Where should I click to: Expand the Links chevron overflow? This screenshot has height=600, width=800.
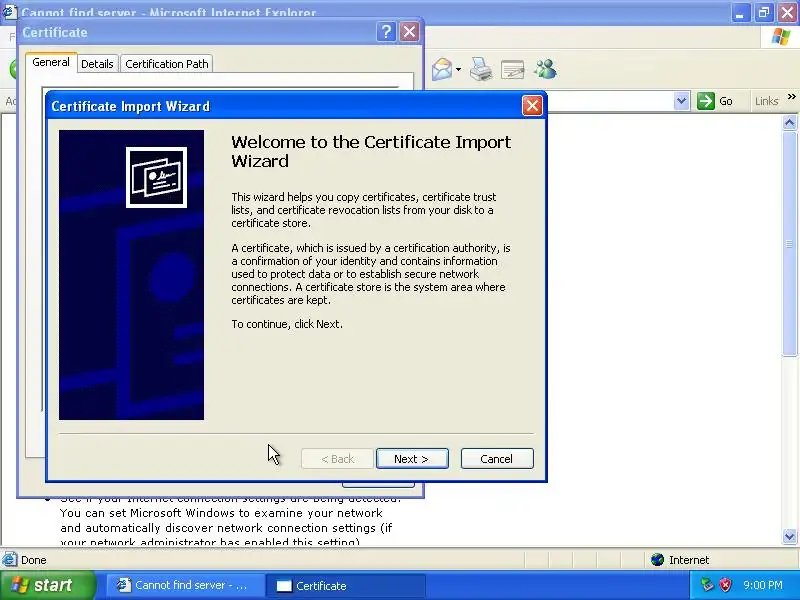click(x=791, y=96)
